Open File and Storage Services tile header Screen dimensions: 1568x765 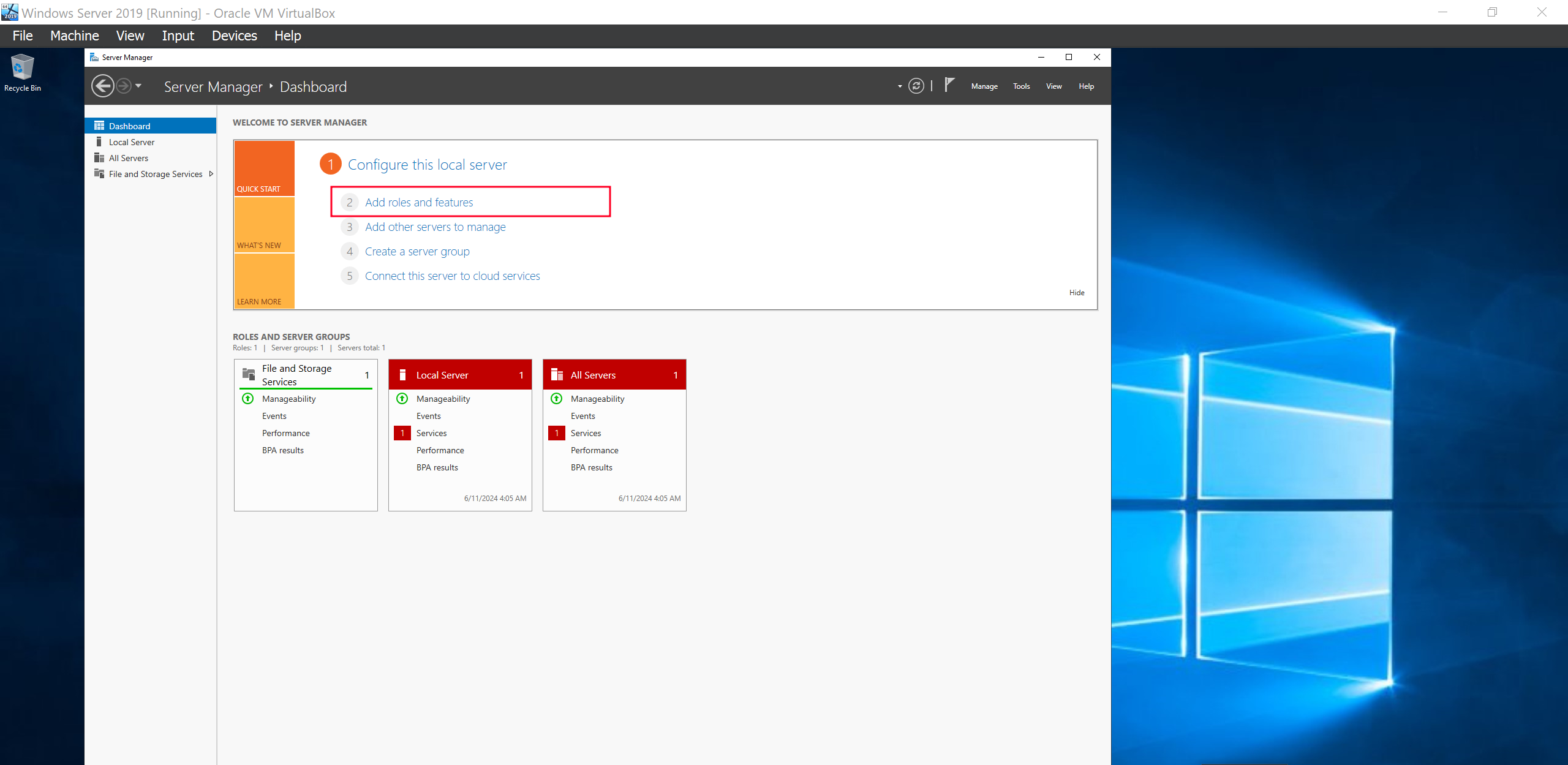[306, 375]
